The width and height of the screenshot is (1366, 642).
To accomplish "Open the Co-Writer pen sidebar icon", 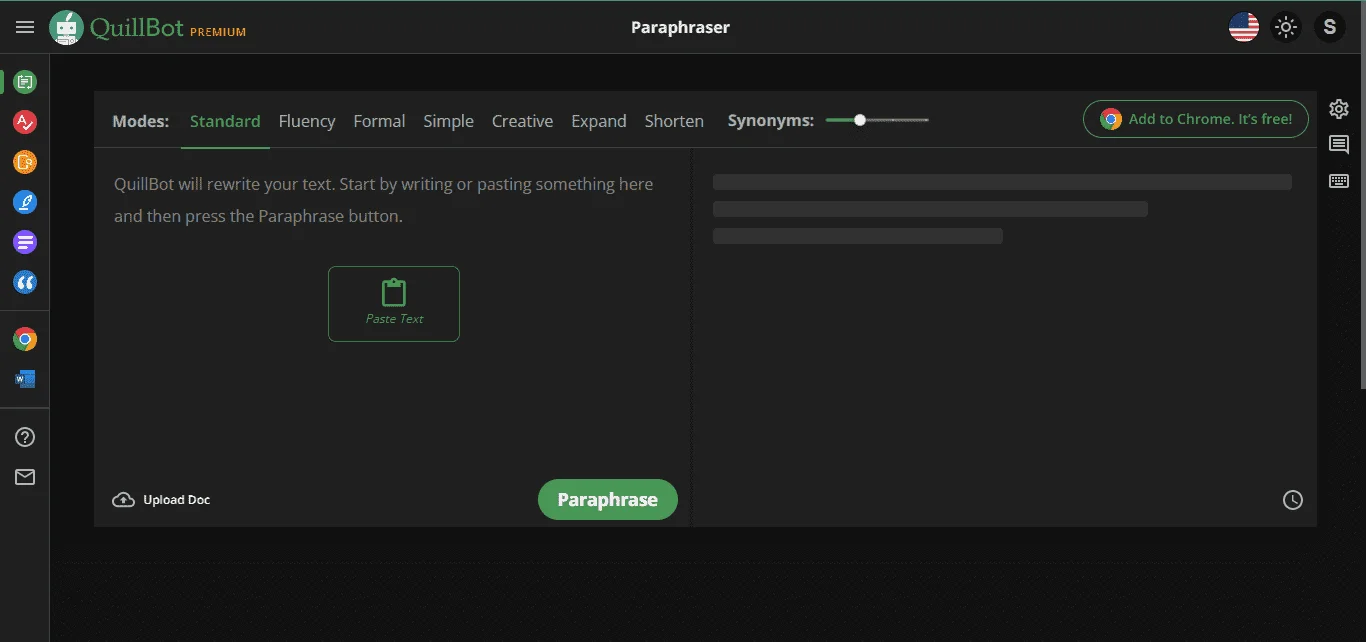I will tap(25, 202).
